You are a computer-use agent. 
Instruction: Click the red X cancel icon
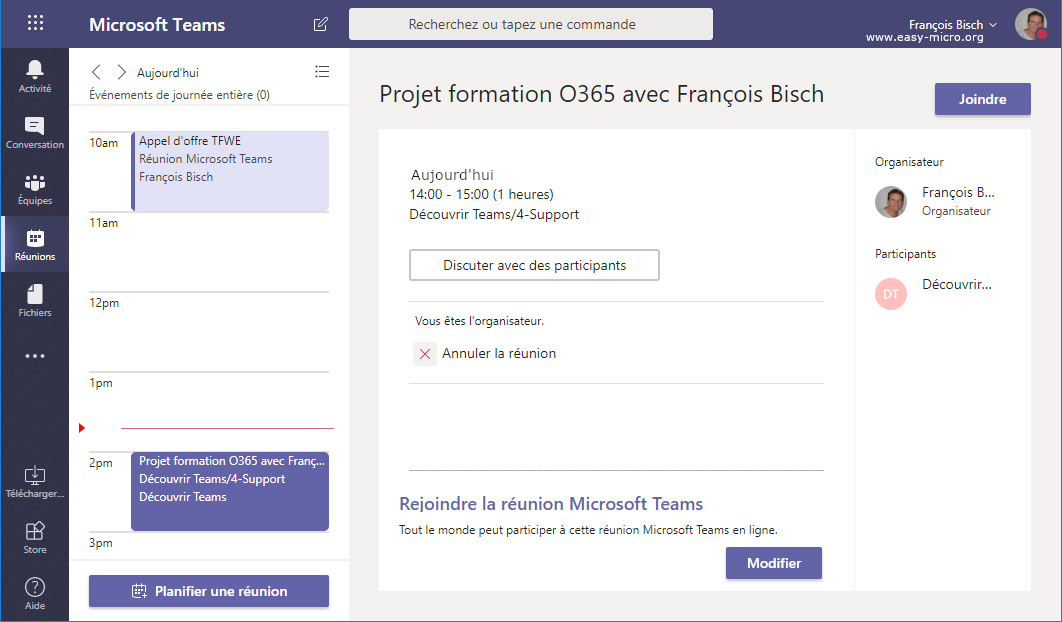point(425,354)
